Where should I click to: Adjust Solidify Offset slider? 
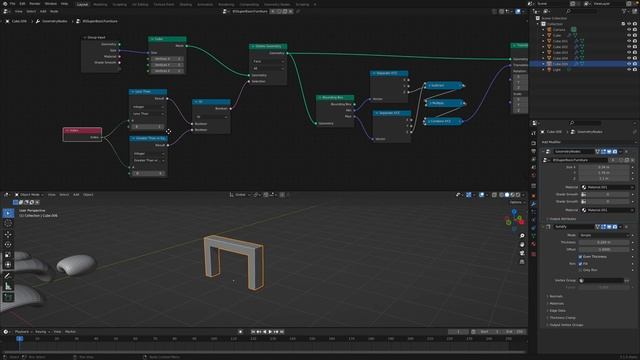click(604, 249)
